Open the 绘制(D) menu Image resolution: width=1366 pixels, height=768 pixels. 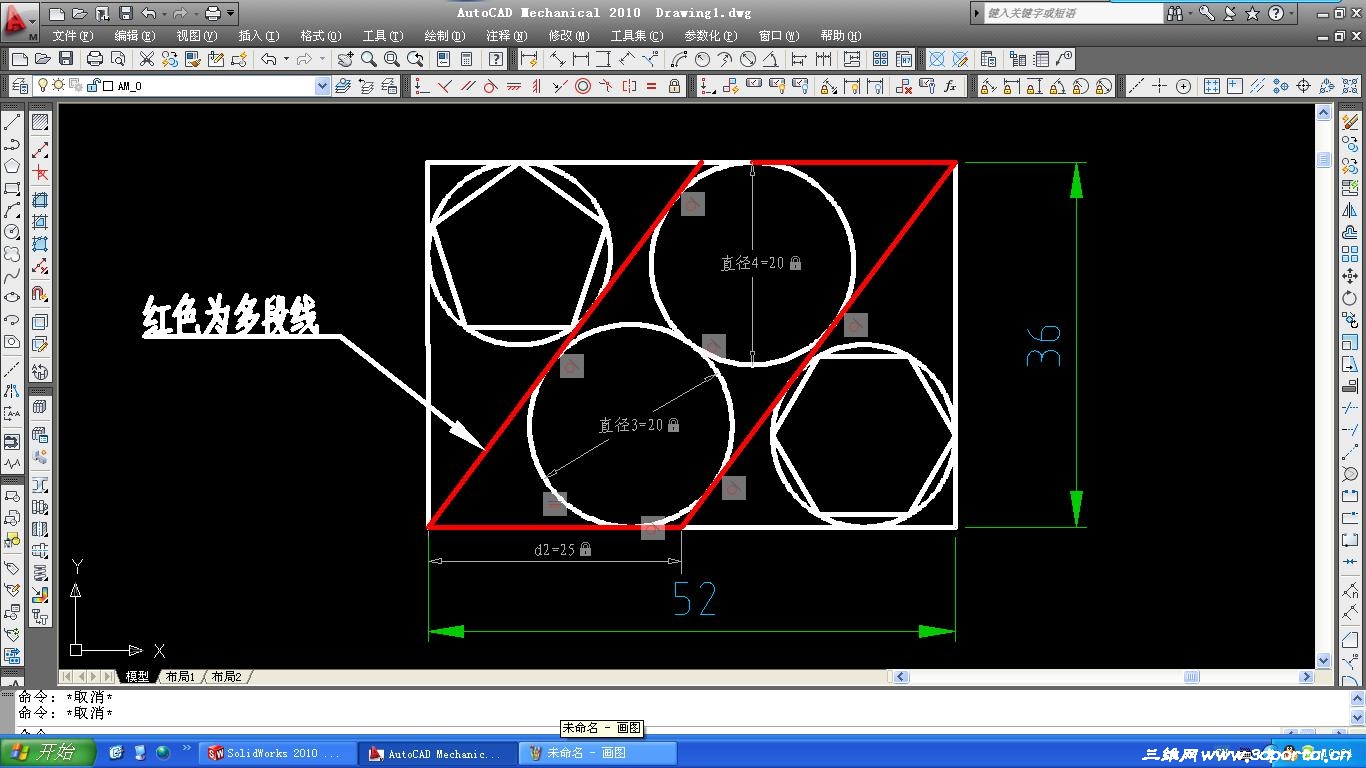click(445, 36)
